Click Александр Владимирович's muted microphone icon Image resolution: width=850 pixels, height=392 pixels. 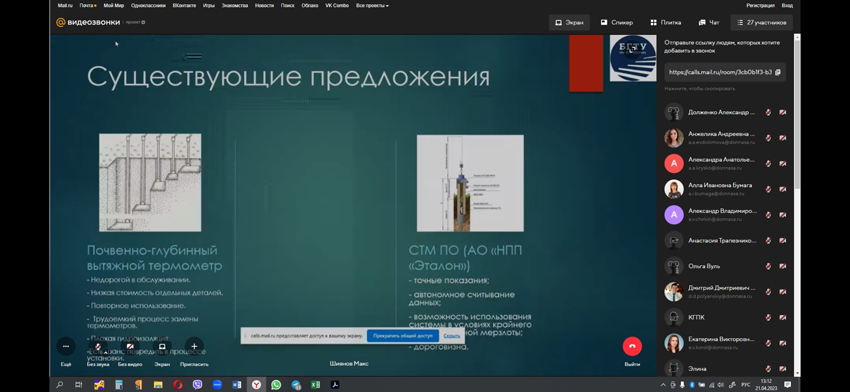[768, 215]
